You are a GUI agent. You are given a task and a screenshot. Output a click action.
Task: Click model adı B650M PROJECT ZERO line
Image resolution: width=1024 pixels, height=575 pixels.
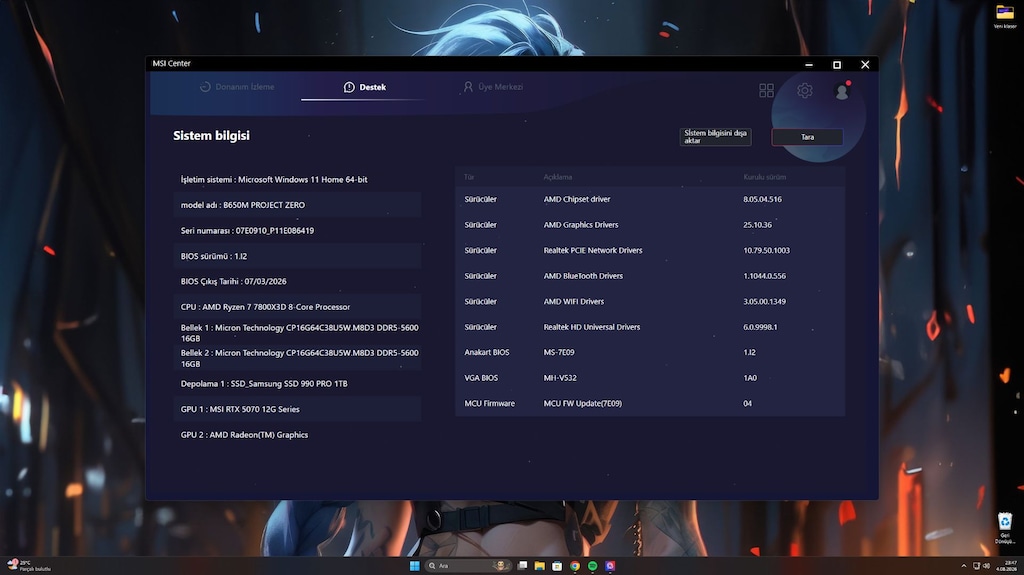[297, 205]
